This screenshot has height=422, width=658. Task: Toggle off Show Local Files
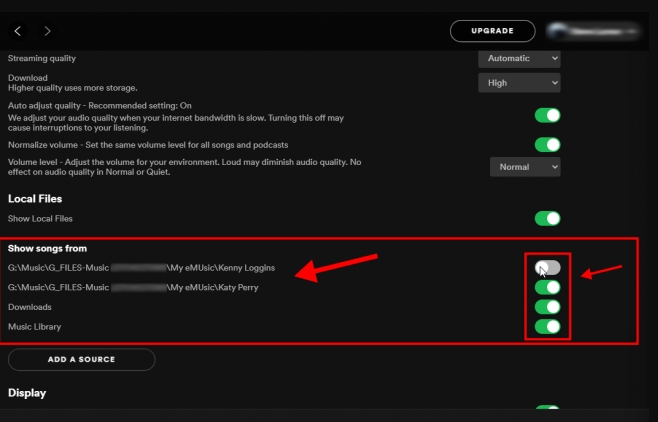point(547,218)
